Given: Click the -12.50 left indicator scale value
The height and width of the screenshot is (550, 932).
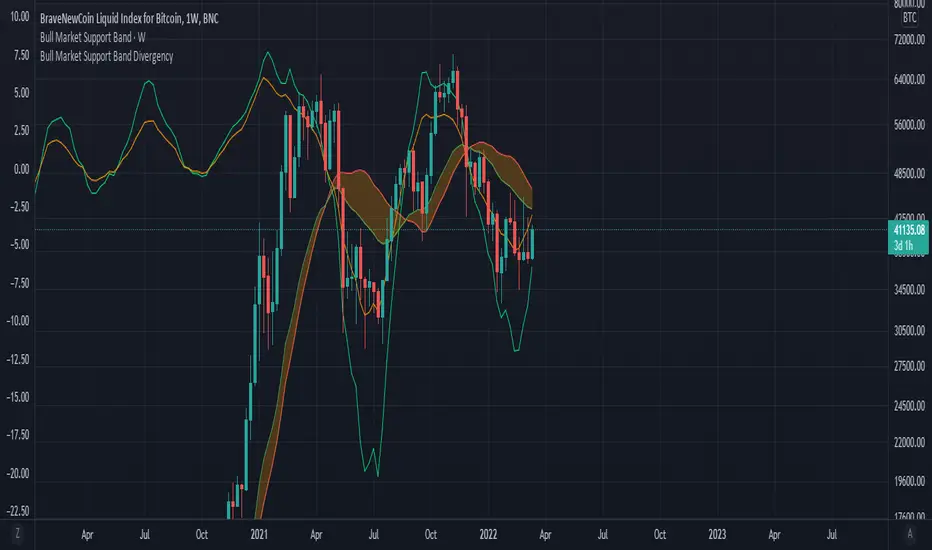Looking at the screenshot, I should tap(17, 359).
